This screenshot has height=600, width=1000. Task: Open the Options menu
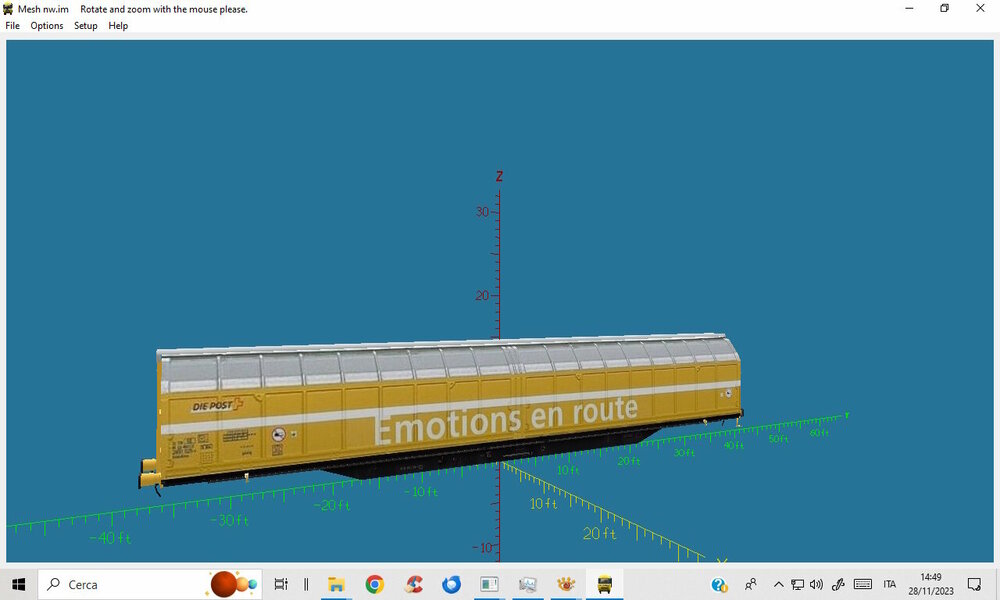pyautogui.click(x=47, y=26)
